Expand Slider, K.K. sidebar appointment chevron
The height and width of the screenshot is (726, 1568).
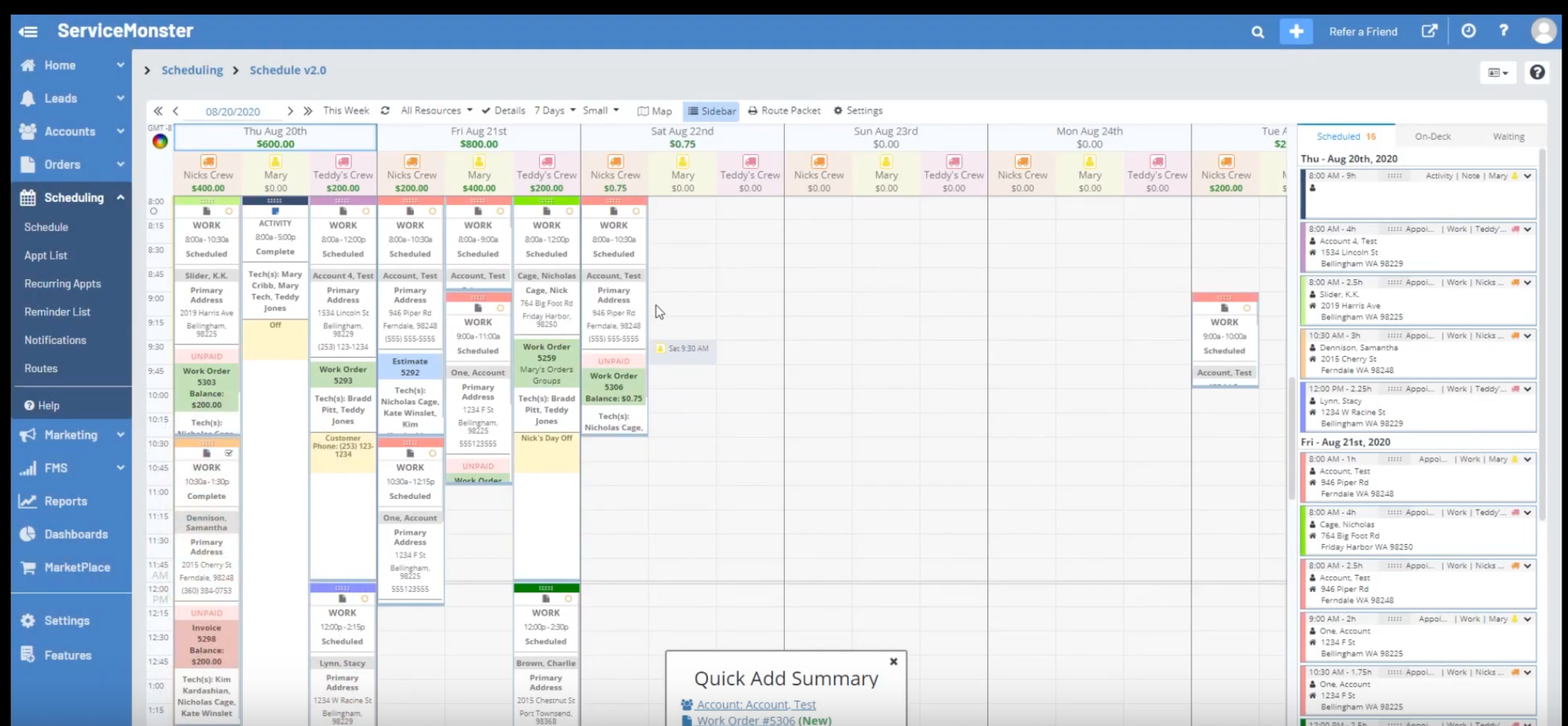(x=1528, y=283)
